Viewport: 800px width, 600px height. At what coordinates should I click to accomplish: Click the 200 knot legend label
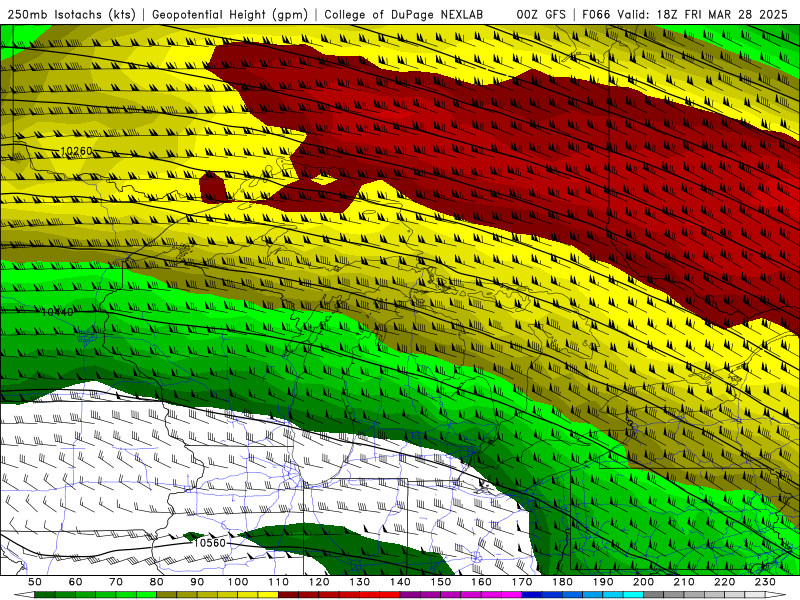pyautogui.click(x=643, y=582)
